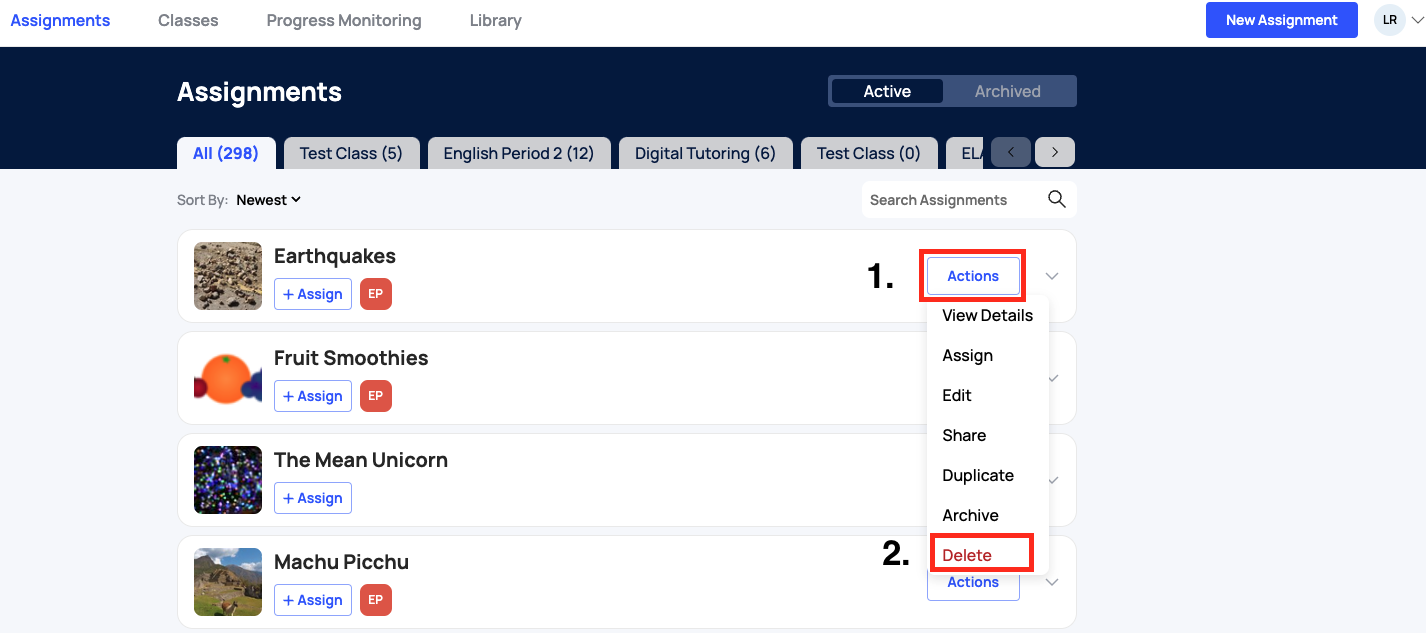The height and width of the screenshot is (633, 1426).
Task: Click the New Assignment button
Action: click(x=1282, y=20)
